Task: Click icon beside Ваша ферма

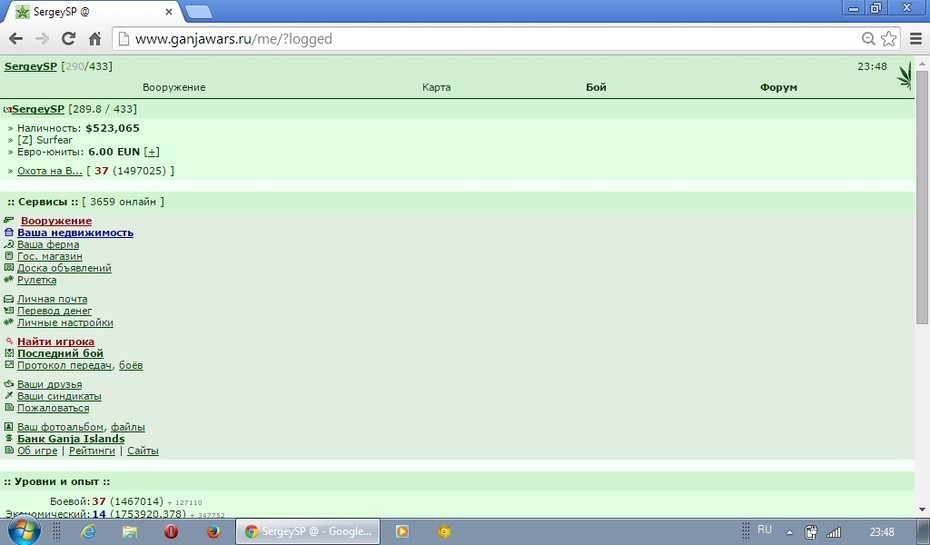Action: (x=9, y=244)
